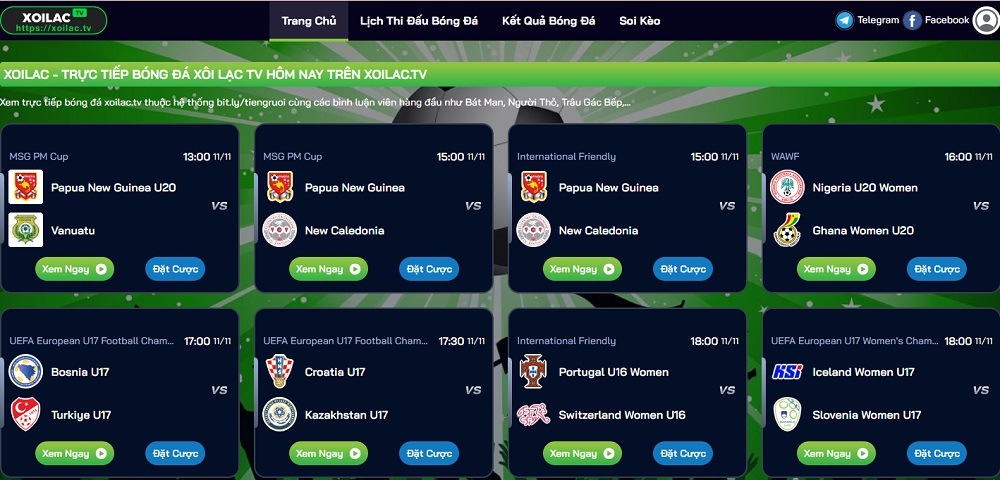This screenshot has height=480, width=1000.
Task: Open the user profile avatar icon
Action: pyautogui.click(x=986, y=20)
